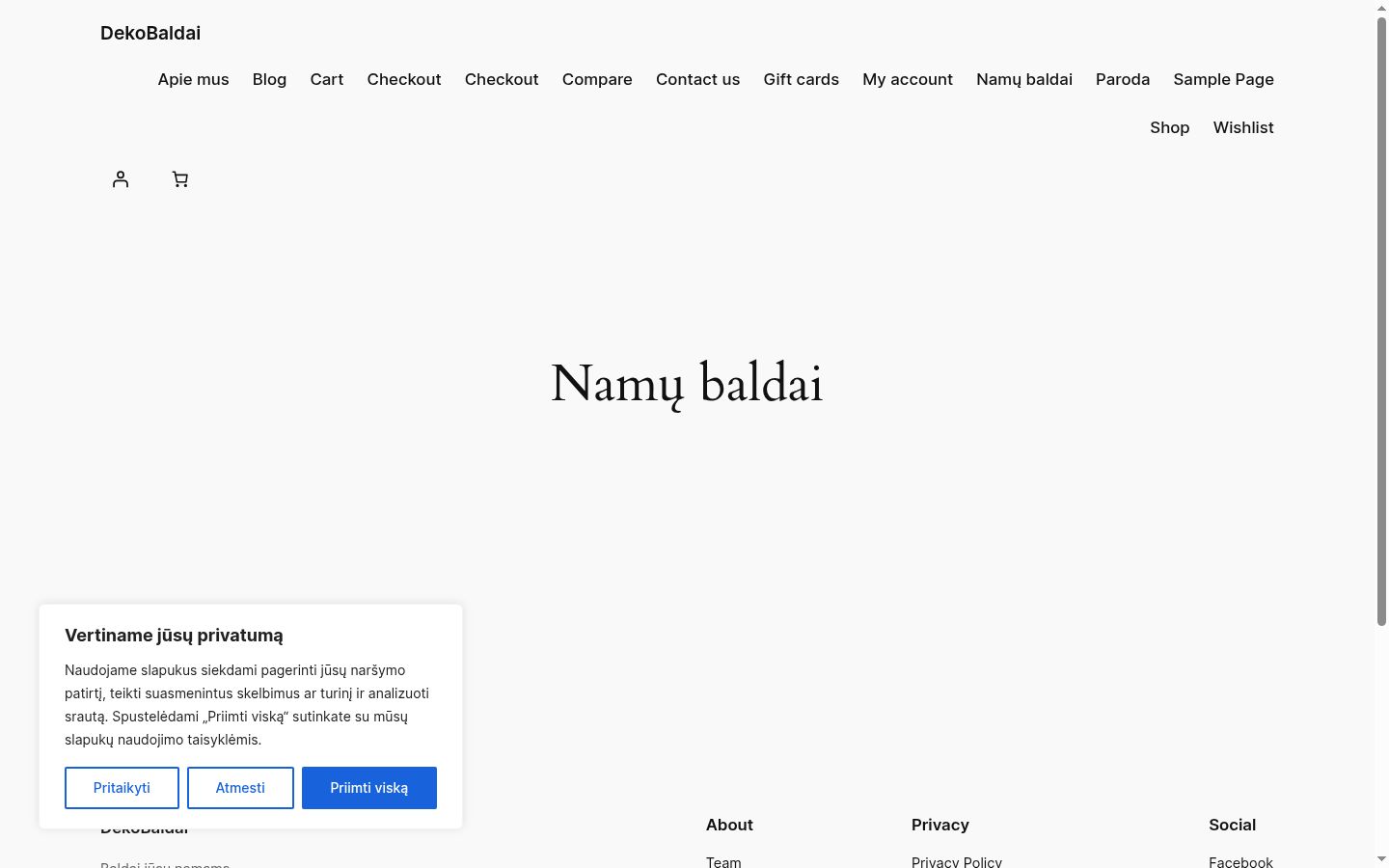Open the Team footer link
The width and height of the screenshot is (1389, 868).
coord(723,862)
